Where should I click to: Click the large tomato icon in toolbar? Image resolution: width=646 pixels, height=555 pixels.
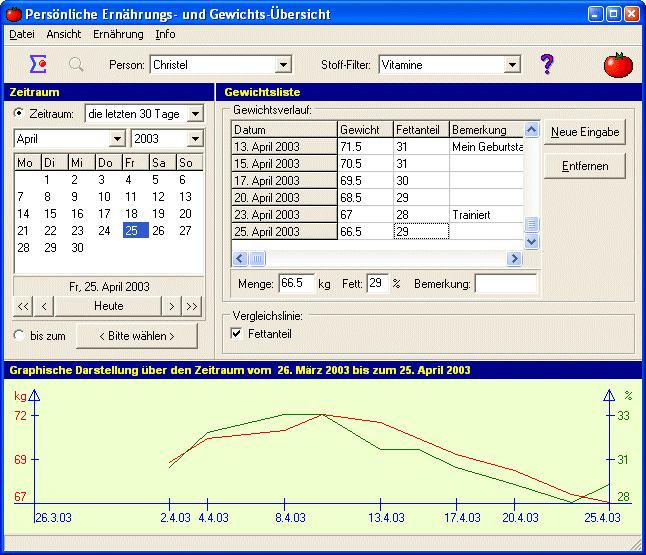(x=618, y=65)
